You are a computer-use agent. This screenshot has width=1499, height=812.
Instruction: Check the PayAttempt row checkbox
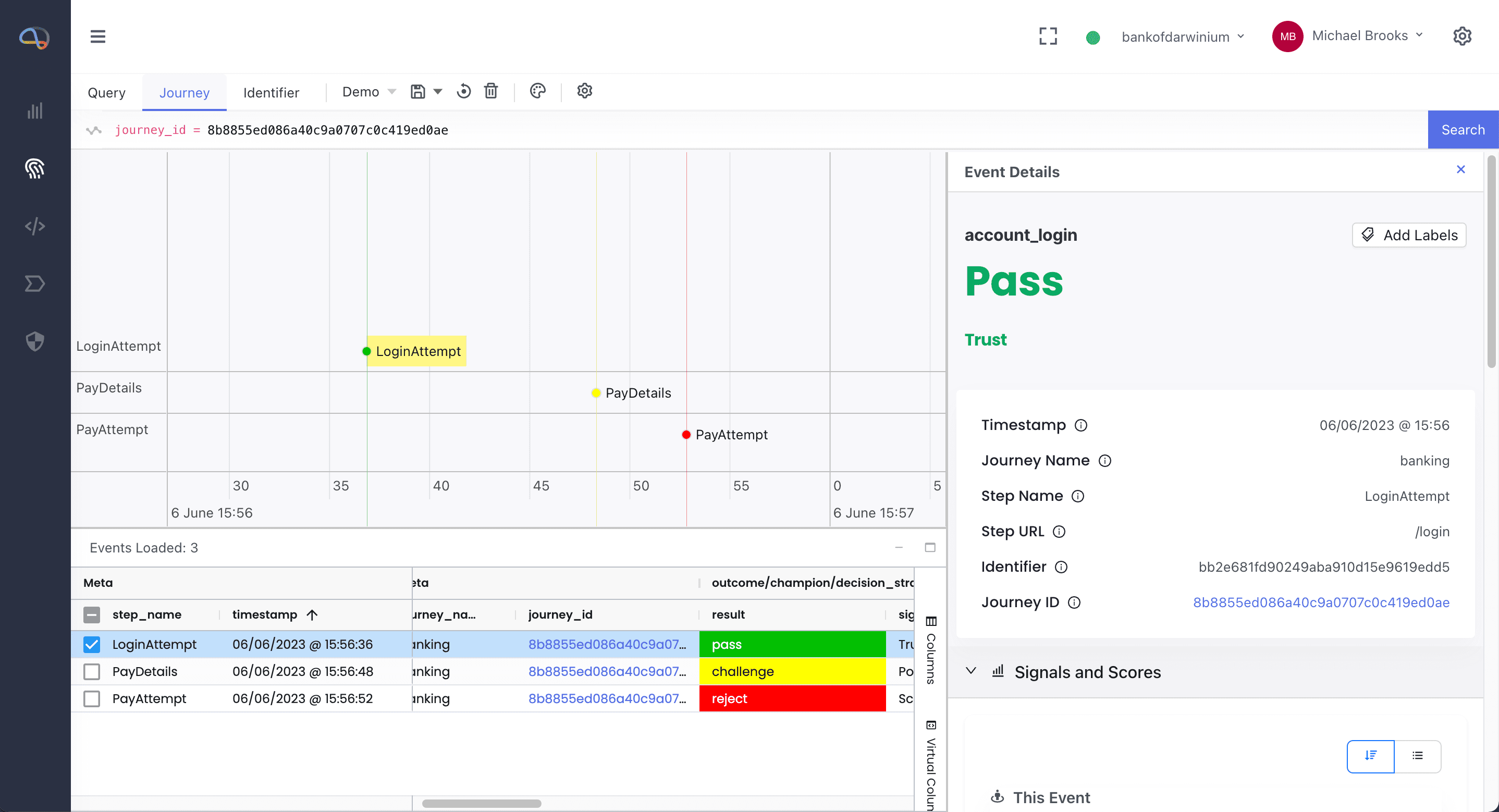92,698
